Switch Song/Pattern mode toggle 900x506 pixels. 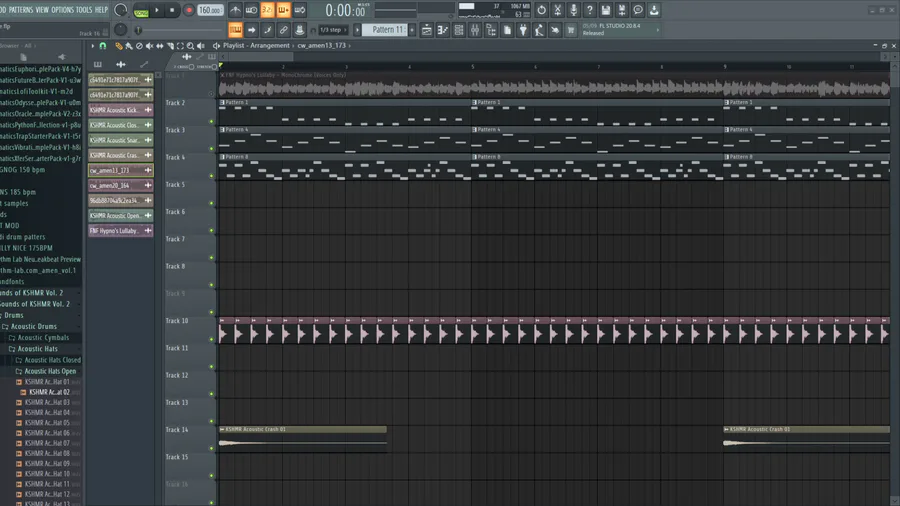pos(141,10)
